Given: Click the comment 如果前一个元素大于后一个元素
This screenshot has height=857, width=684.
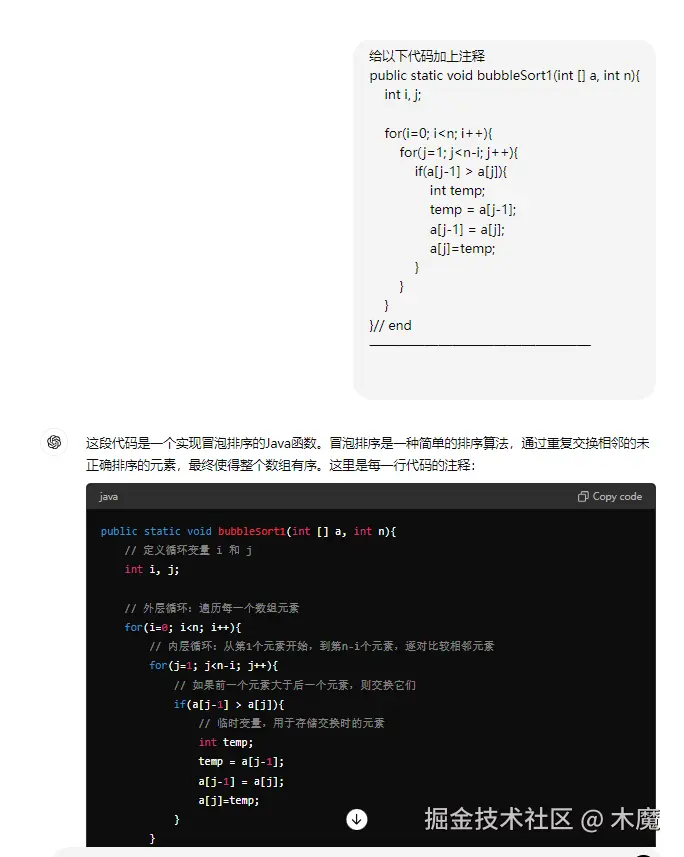Looking at the screenshot, I should coord(295,685).
